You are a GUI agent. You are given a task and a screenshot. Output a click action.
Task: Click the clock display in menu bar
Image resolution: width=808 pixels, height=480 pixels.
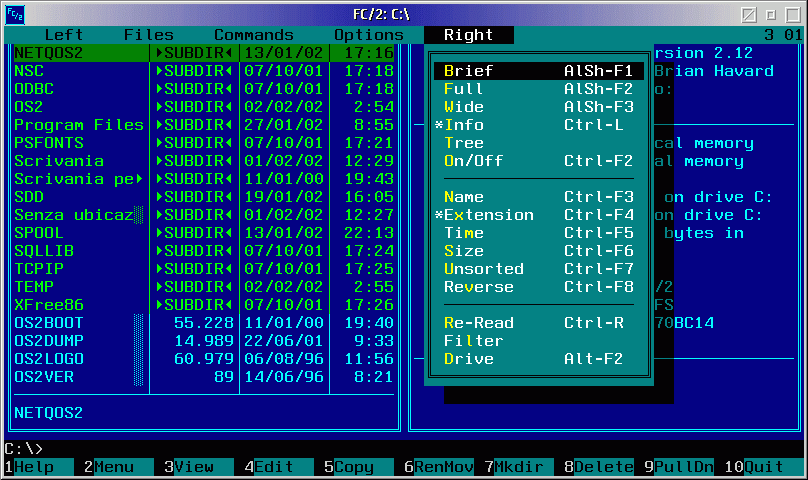click(783, 35)
